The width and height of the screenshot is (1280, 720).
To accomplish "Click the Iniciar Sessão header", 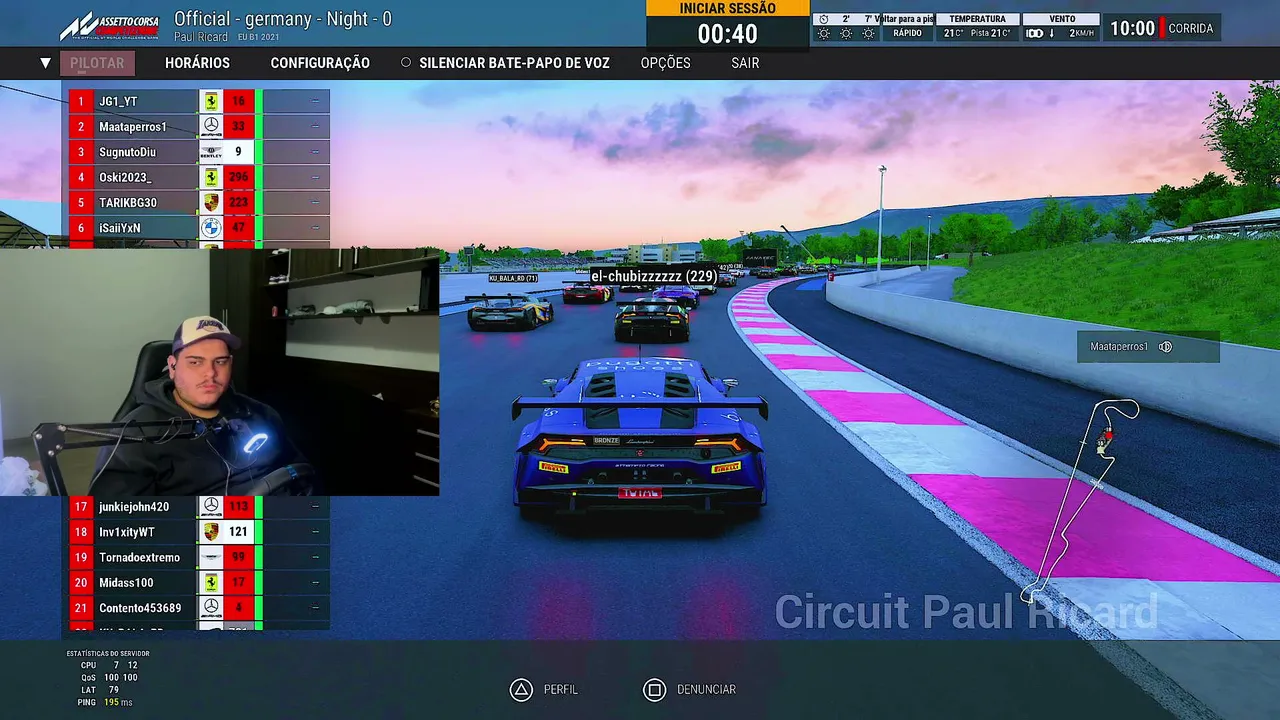I will (x=728, y=8).
